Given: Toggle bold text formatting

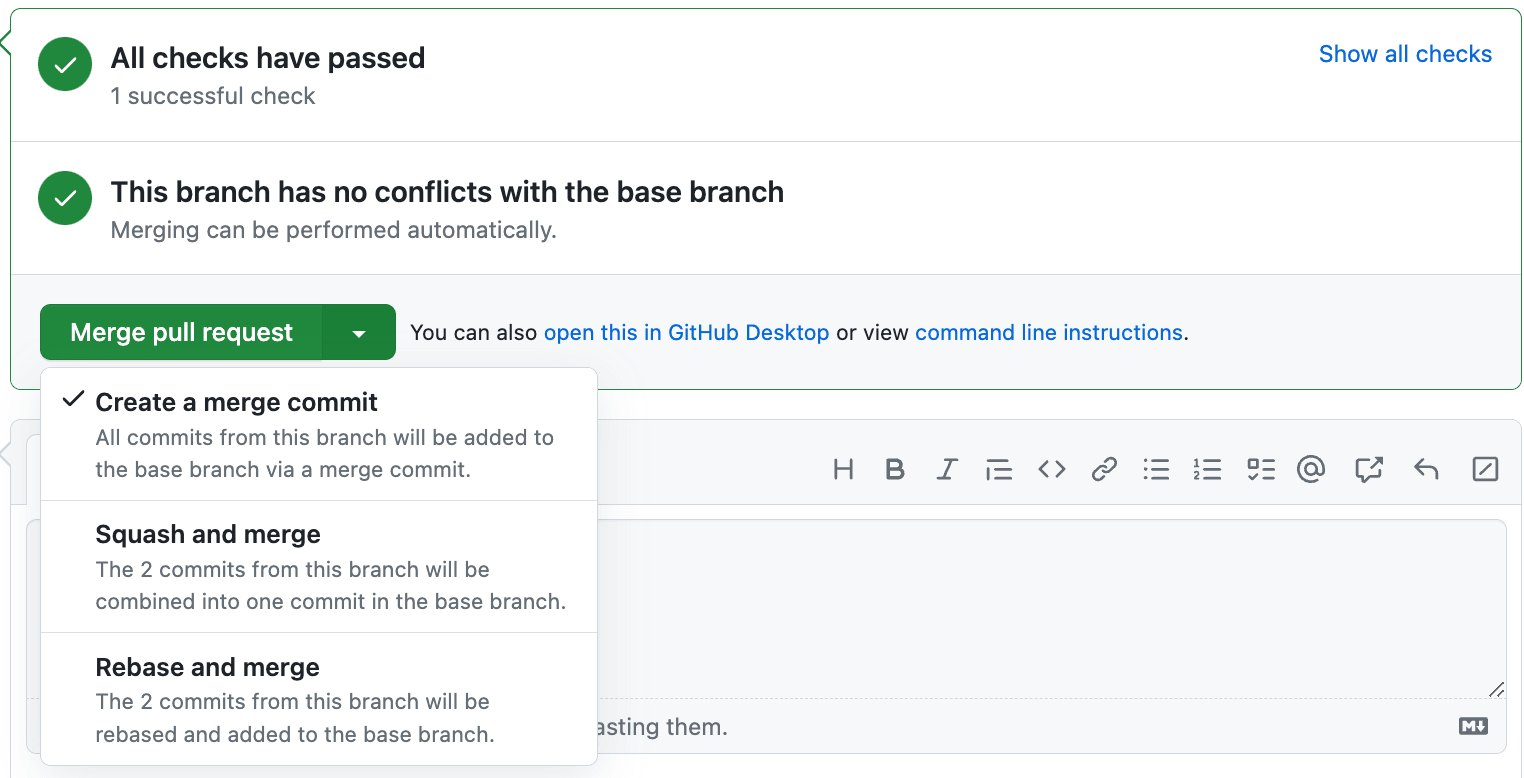Looking at the screenshot, I should [x=895, y=469].
